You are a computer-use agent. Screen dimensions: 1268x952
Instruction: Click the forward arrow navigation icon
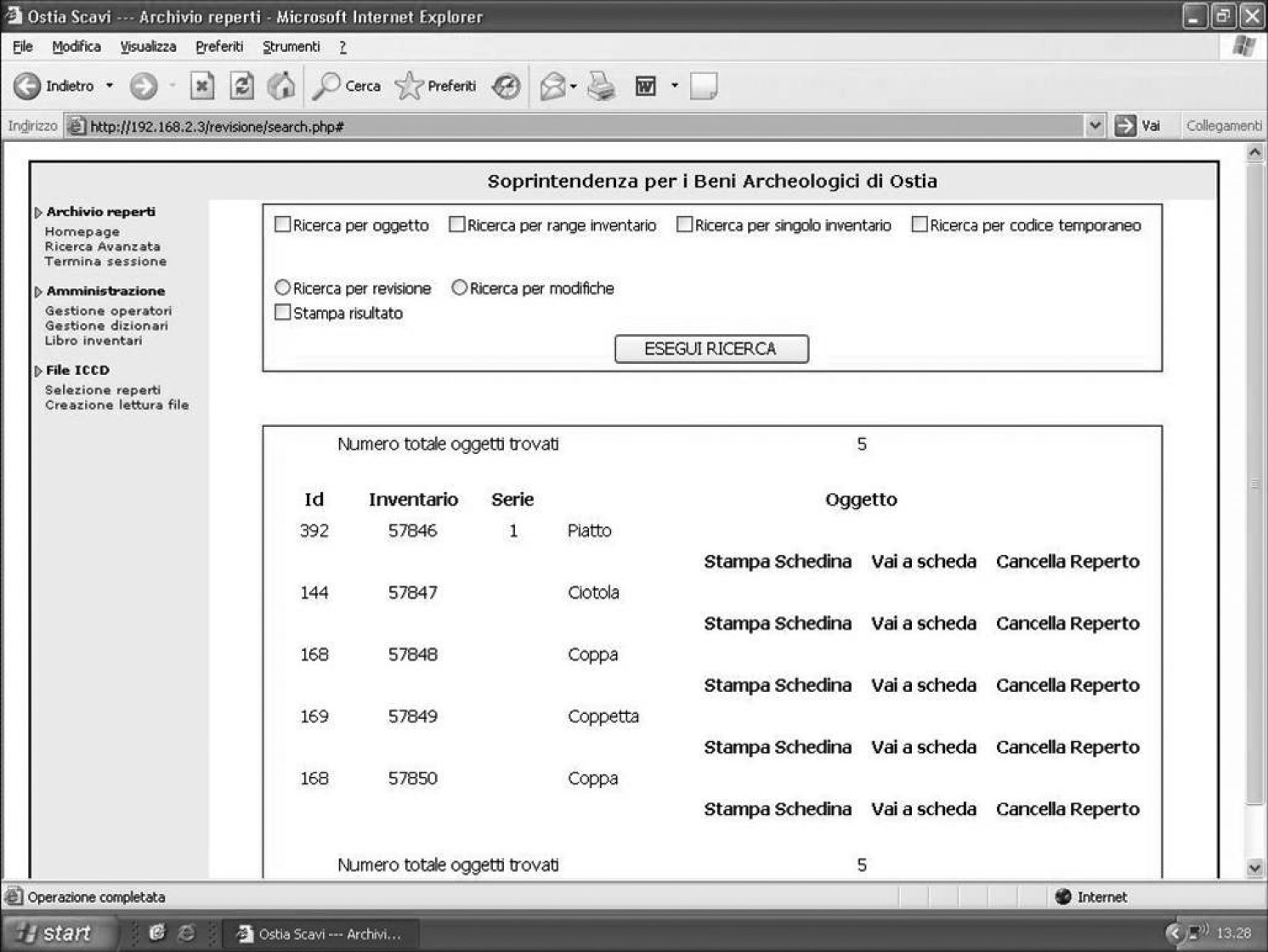(143, 86)
